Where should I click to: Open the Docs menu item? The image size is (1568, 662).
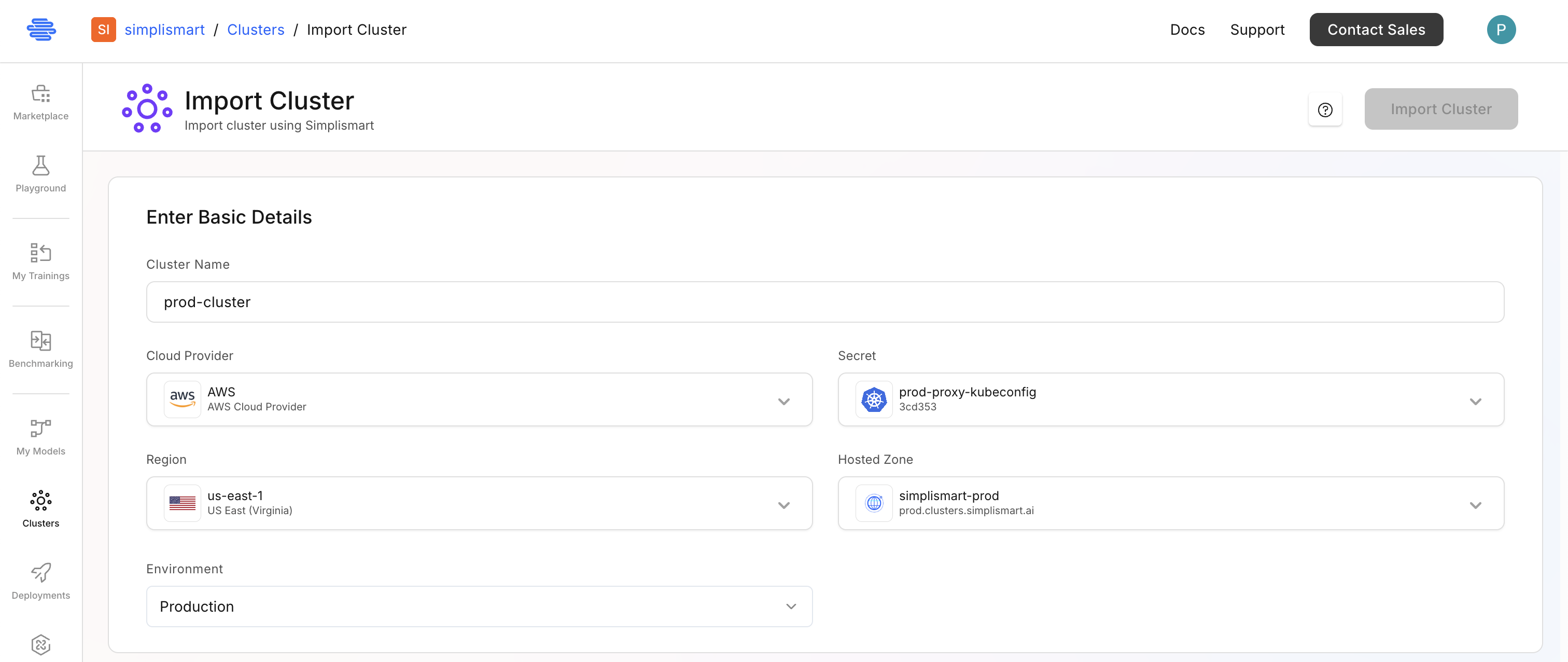click(1187, 29)
